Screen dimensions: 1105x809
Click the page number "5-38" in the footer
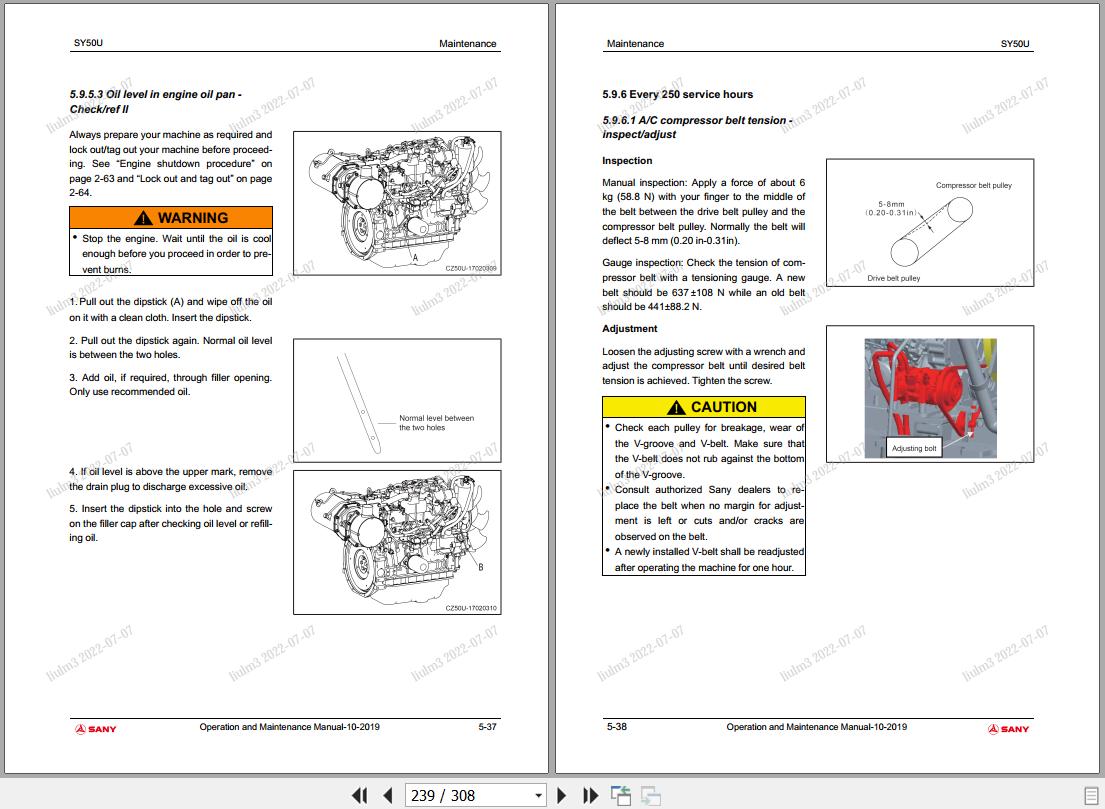click(x=617, y=727)
